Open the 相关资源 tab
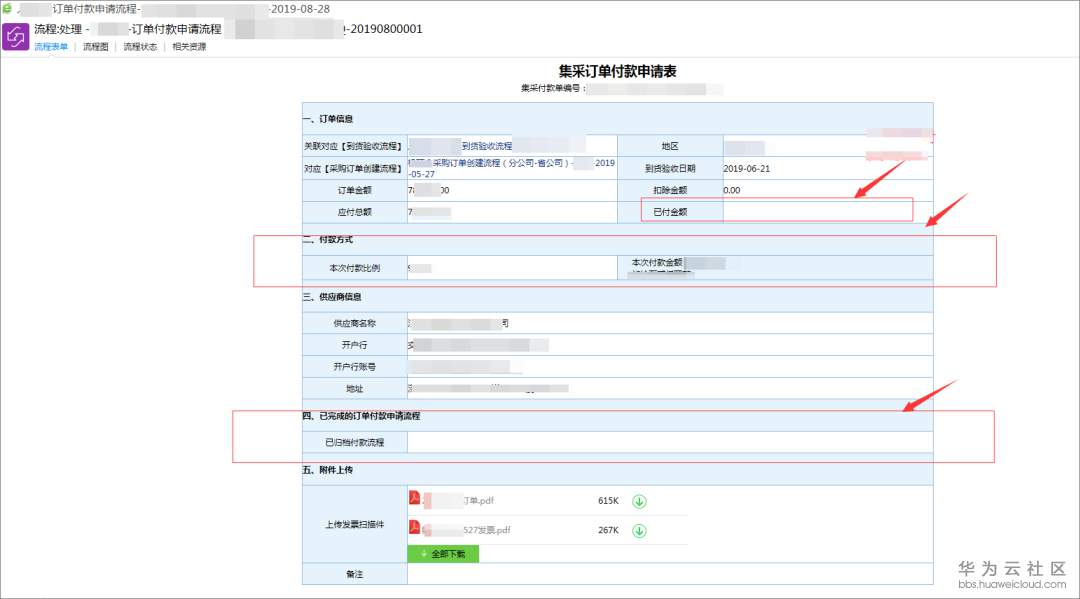This screenshot has height=599, width=1080. click(189, 47)
